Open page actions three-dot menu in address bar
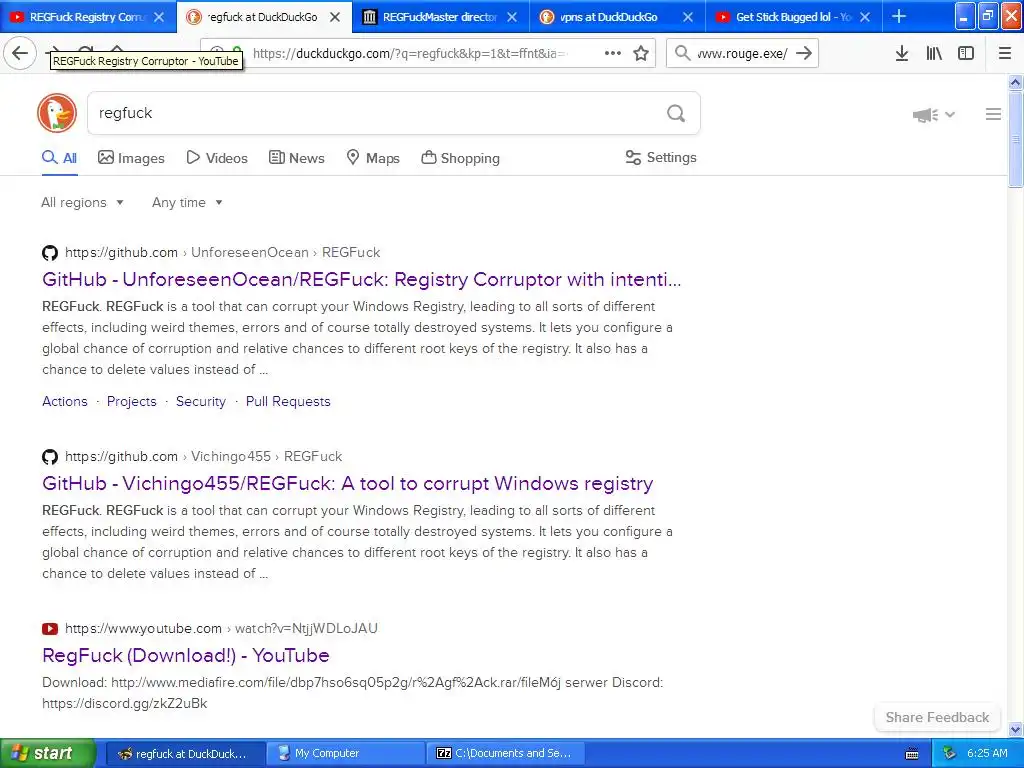Viewport: 1024px width, 768px height. click(613, 54)
